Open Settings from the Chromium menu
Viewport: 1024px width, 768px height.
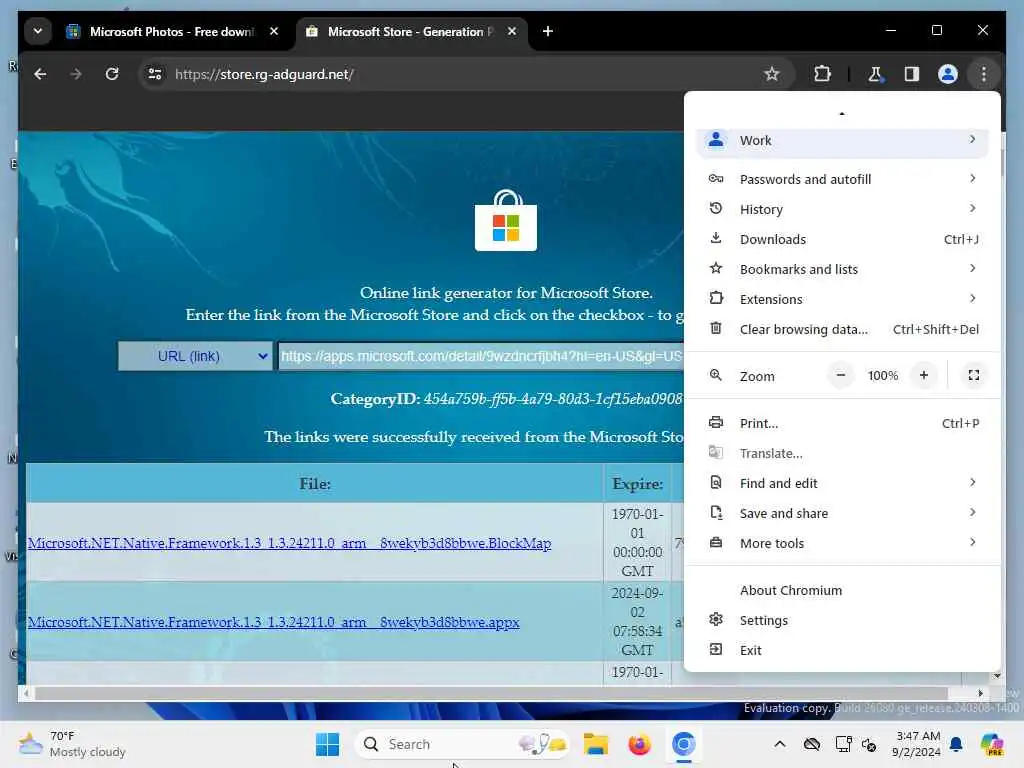tap(842, 620)
